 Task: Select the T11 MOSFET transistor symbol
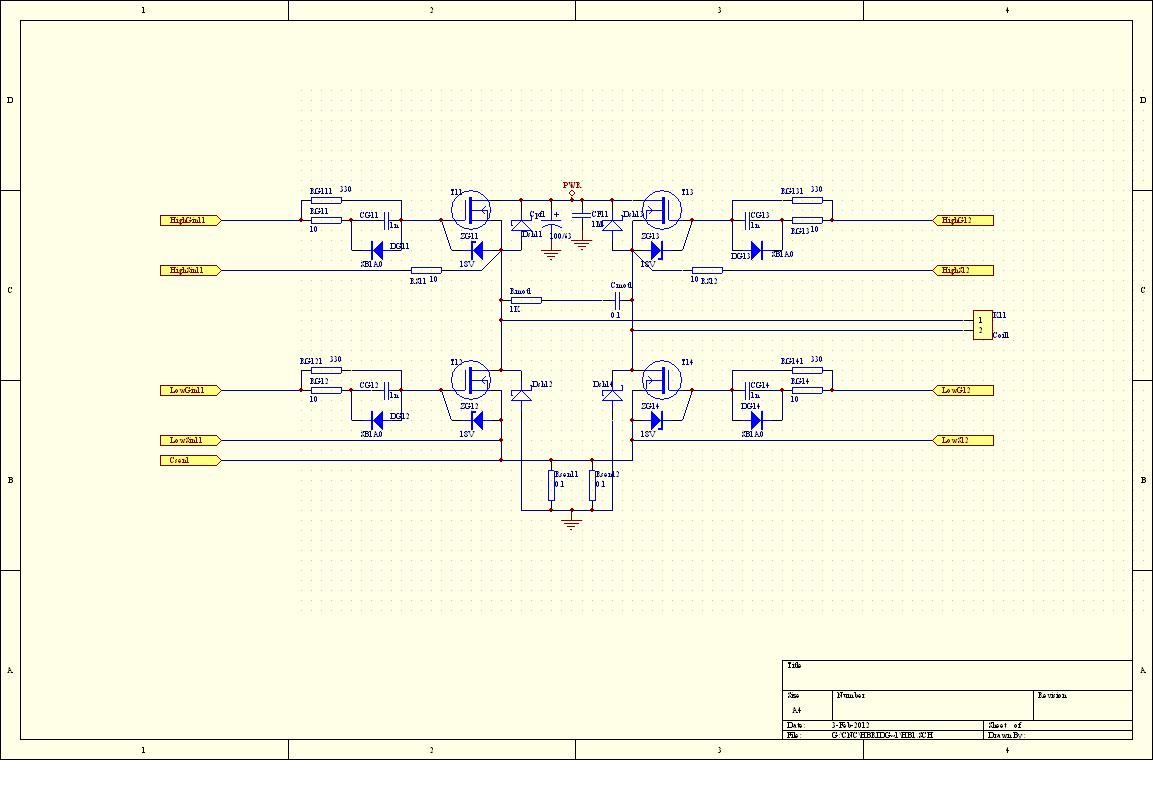(470, 211)
